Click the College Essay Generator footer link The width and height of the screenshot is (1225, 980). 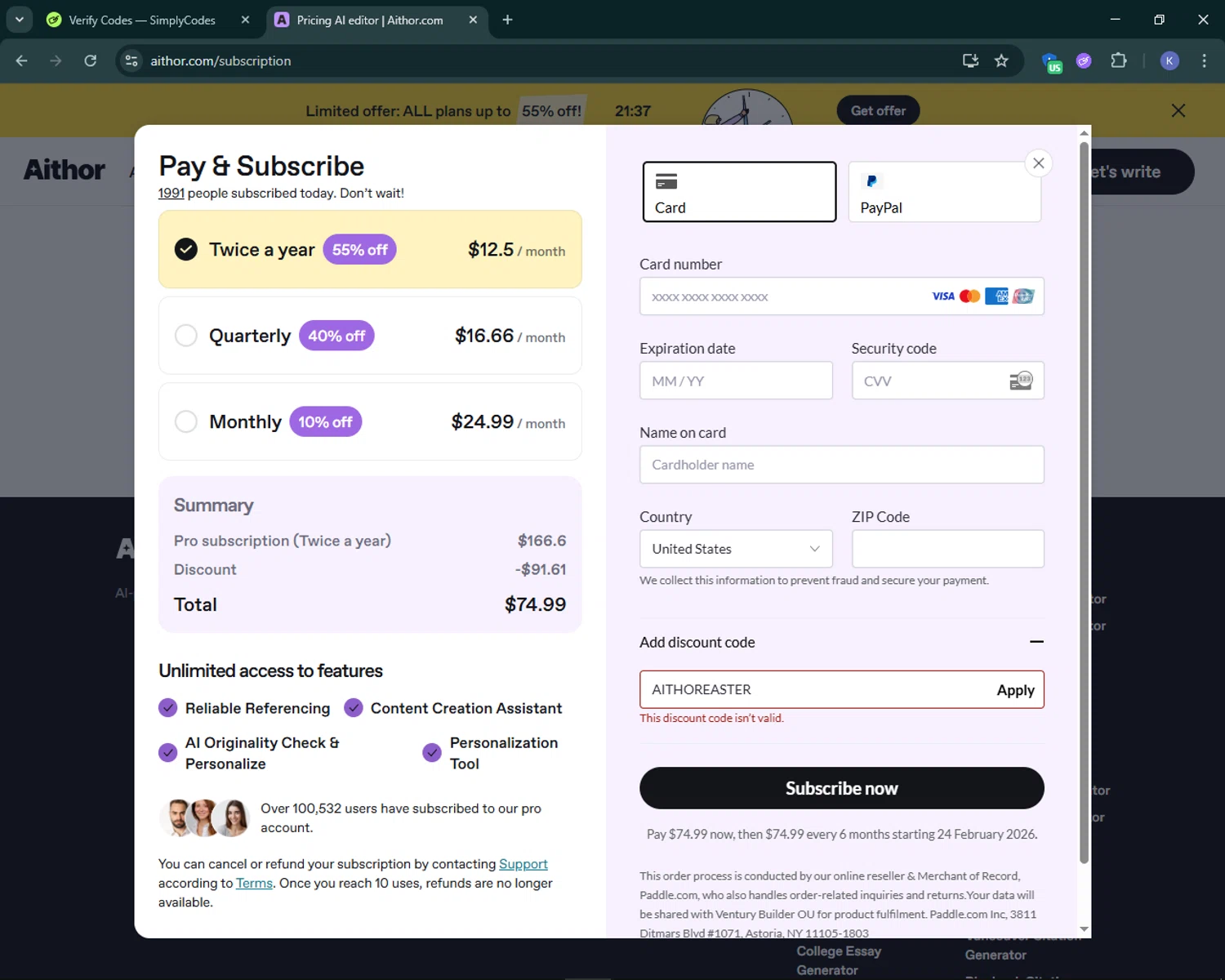tap(839, 960)
